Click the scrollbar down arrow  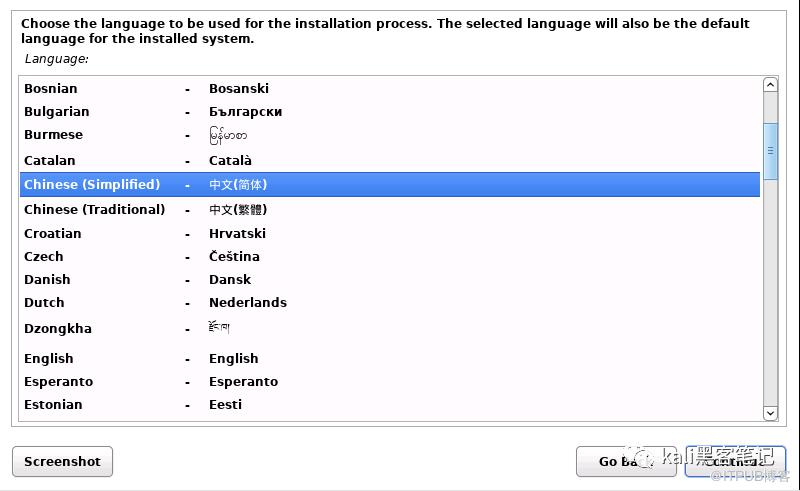[x=770, y=413]
